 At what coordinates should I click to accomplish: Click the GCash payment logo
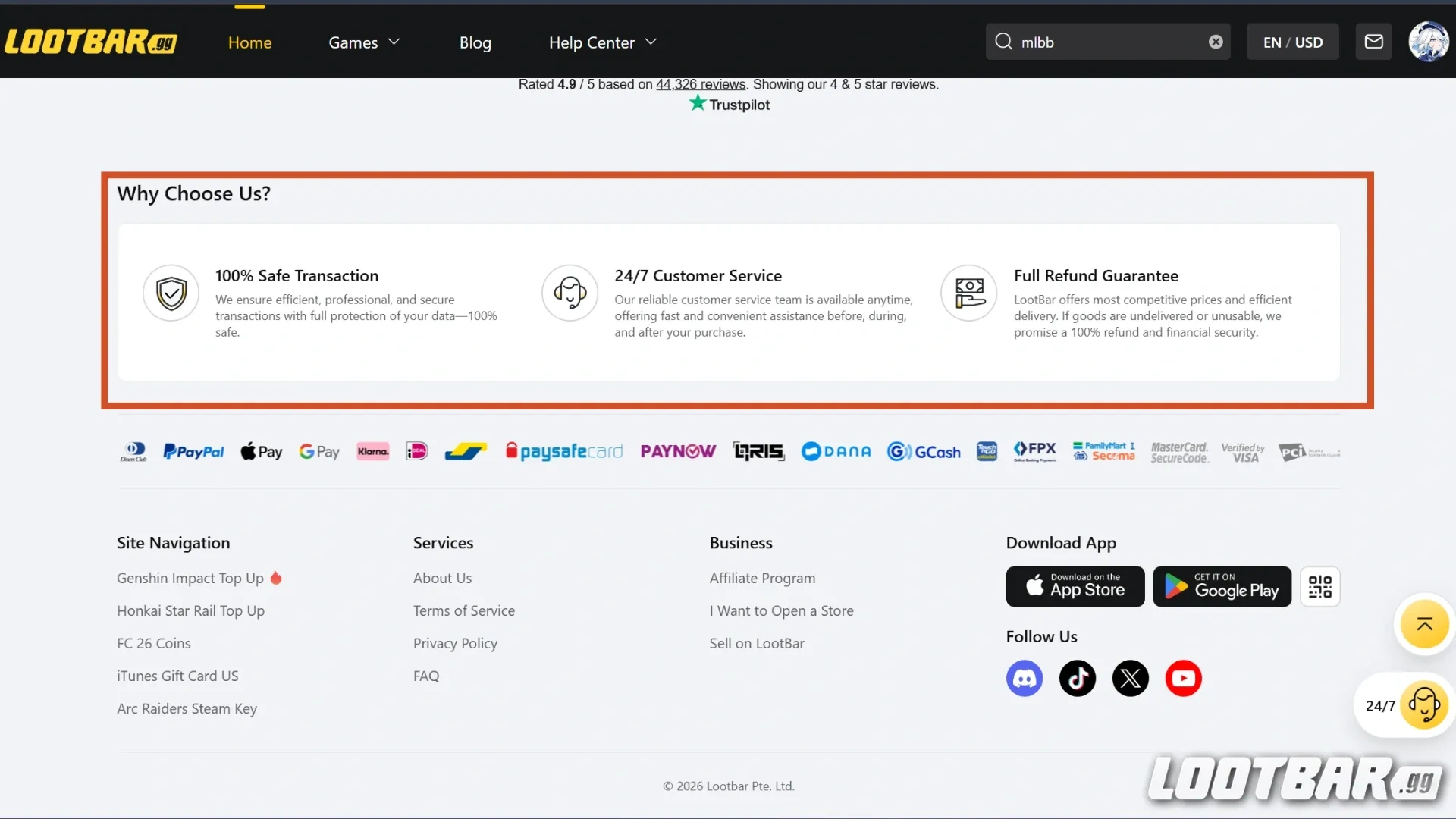coord(924,452)
